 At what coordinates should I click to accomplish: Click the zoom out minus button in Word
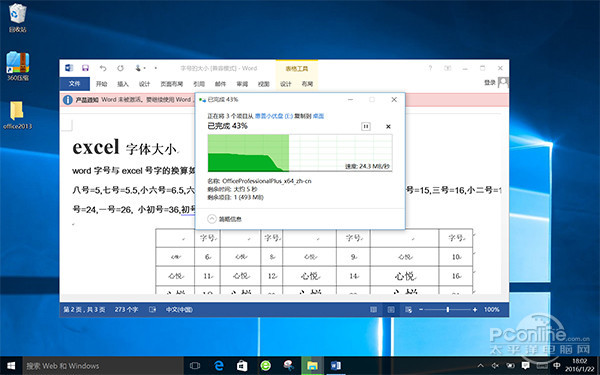pyautogui.click(x=421, y=310)
